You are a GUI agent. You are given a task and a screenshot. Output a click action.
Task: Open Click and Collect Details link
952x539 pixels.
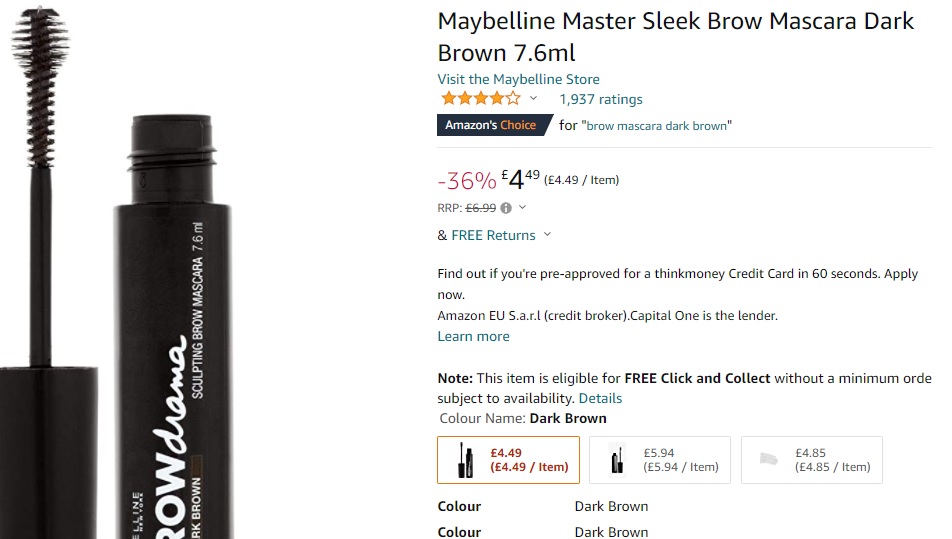coord(600,398)
